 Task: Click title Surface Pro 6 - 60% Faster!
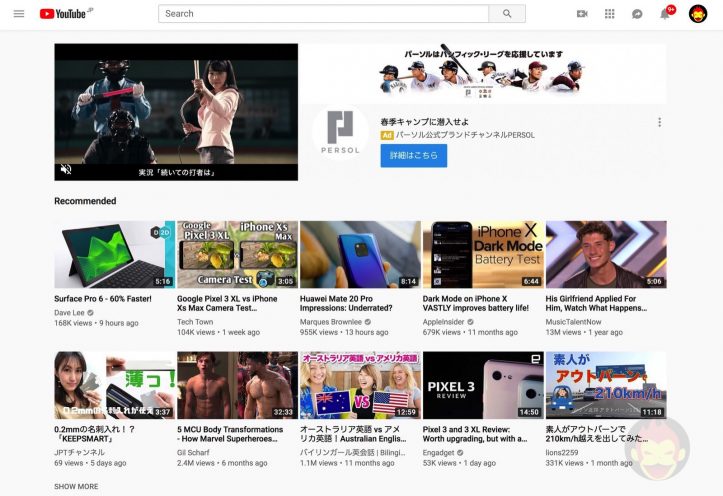(103, 299)
